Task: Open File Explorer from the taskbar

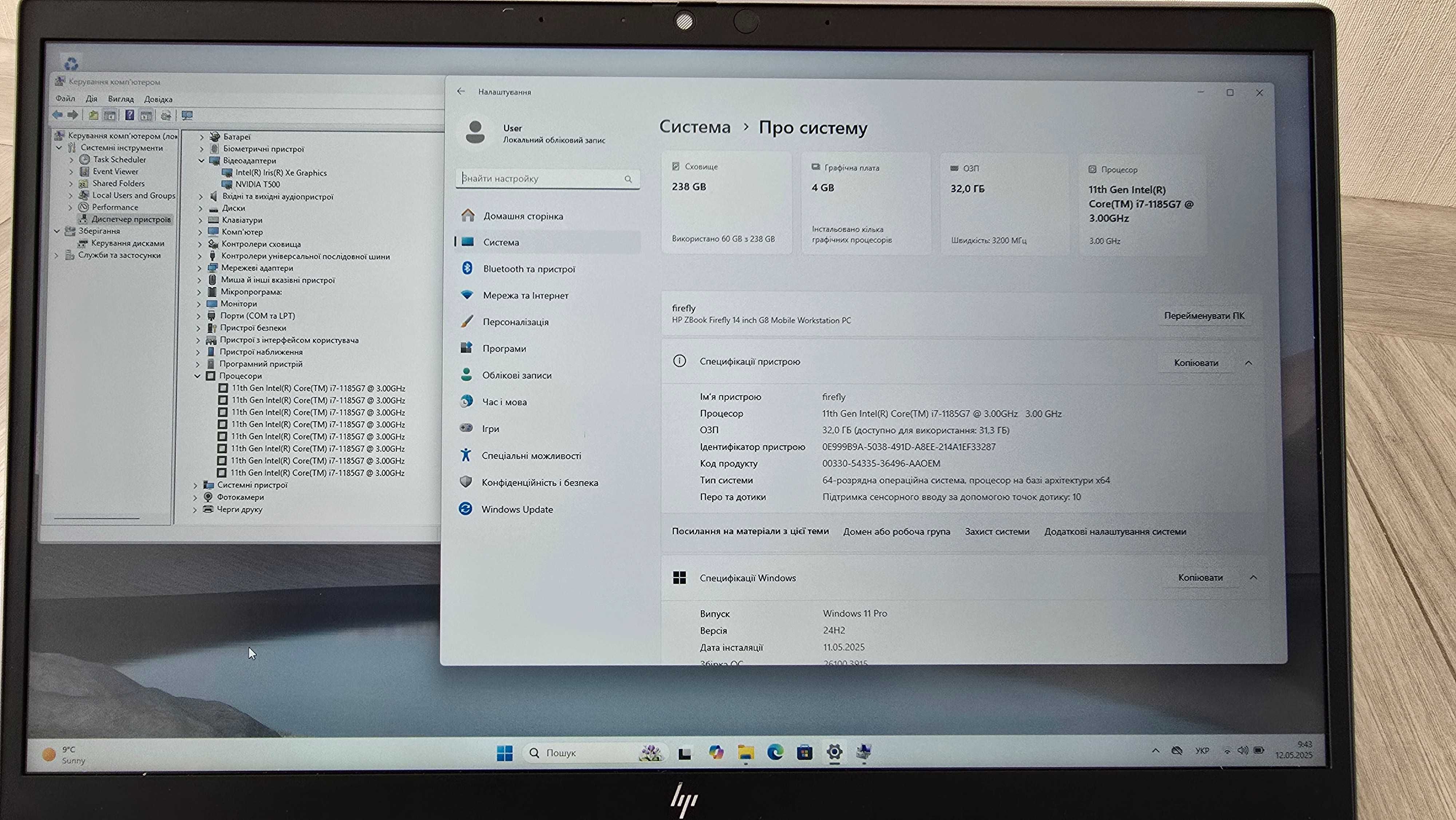Action: [x=745, y=752]
